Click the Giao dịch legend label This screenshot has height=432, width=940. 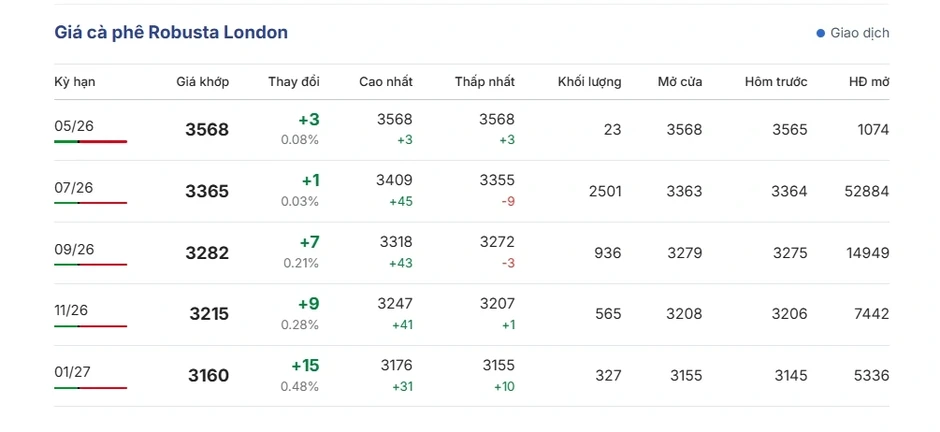click(x=860, y=34)
